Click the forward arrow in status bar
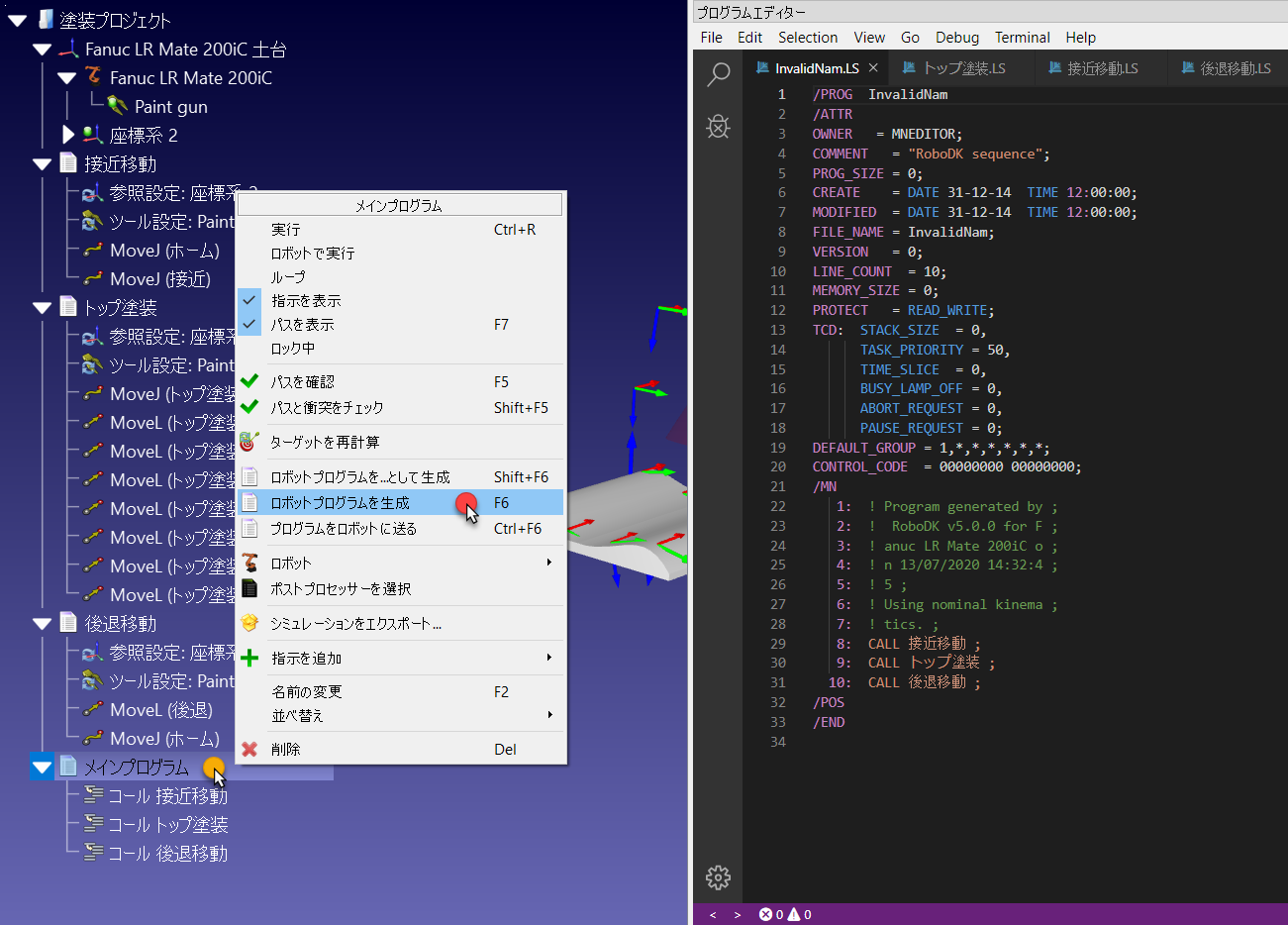This screenshot has width=1288, height=925. [738, 914]
